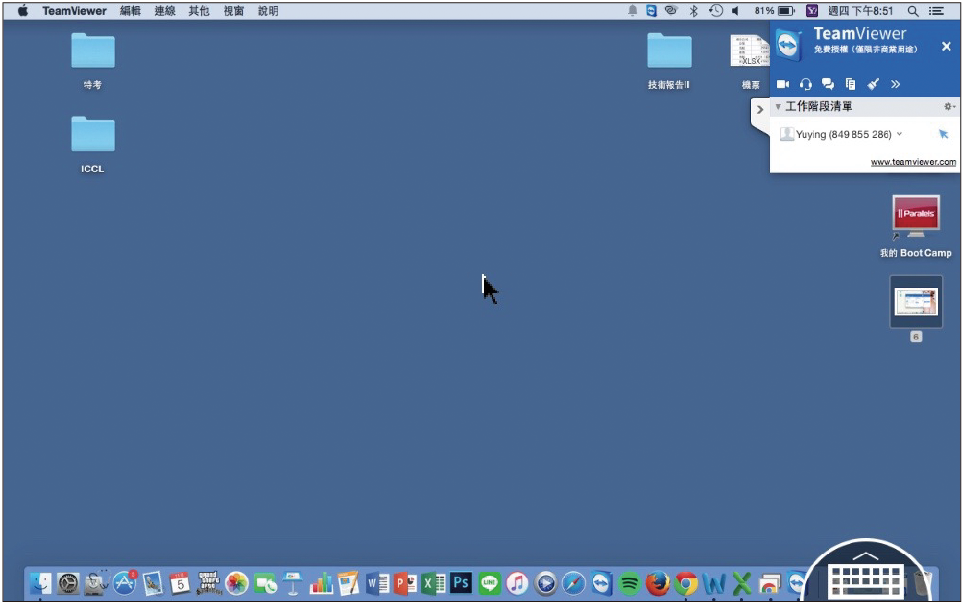Open the file transfer box icon
The image size is (965, 606).
tap(851, 84)
